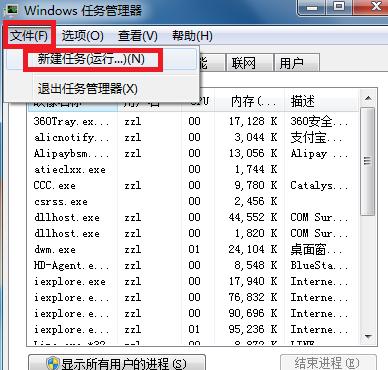Click the BlueSta... description cell
The height and width of the screenshot is (370, 388).
[x=319, y=265]
